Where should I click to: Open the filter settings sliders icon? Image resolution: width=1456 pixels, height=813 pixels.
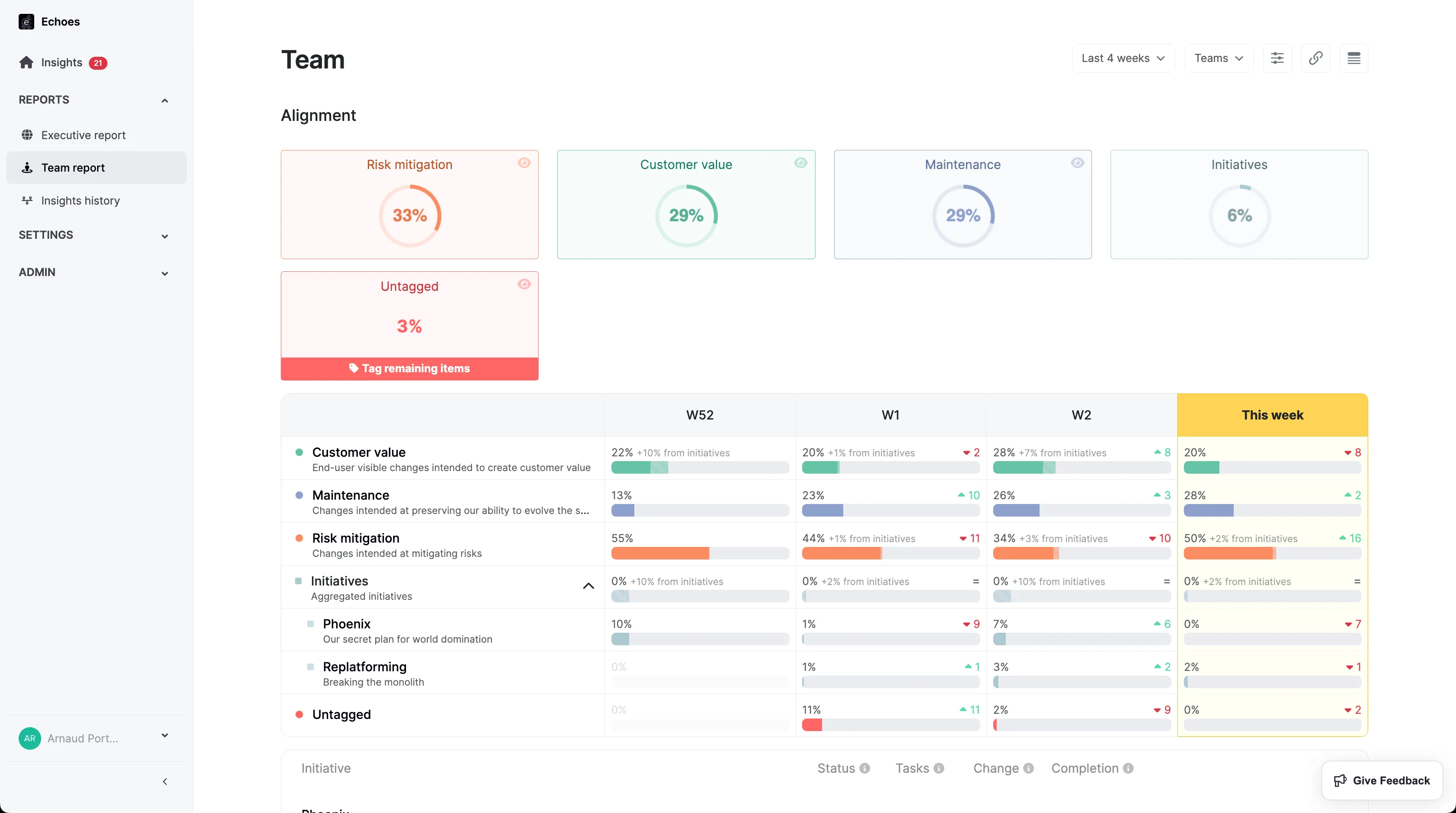[1277, 58]
